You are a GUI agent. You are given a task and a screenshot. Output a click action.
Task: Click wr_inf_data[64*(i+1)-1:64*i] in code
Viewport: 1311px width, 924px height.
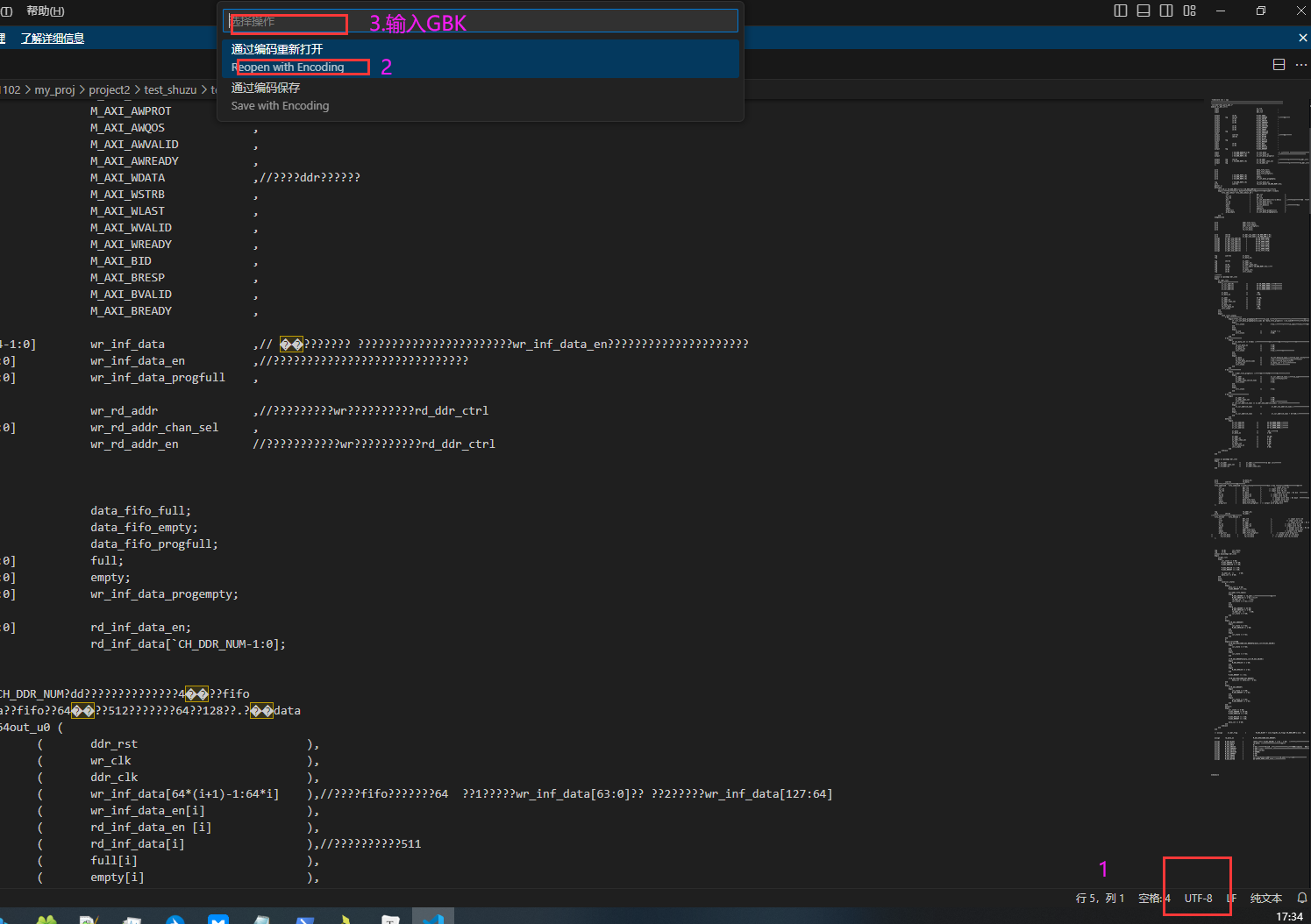[x=184, y=794]
